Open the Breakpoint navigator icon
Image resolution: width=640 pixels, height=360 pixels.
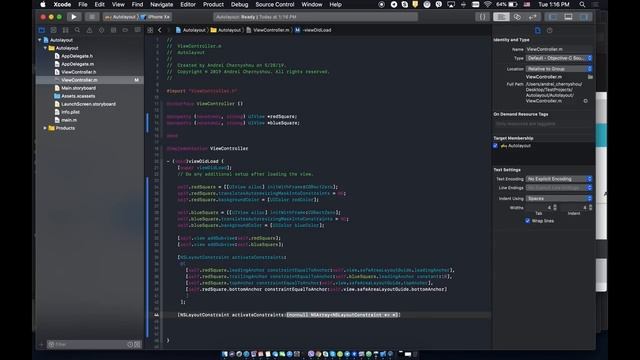point(125,30)
